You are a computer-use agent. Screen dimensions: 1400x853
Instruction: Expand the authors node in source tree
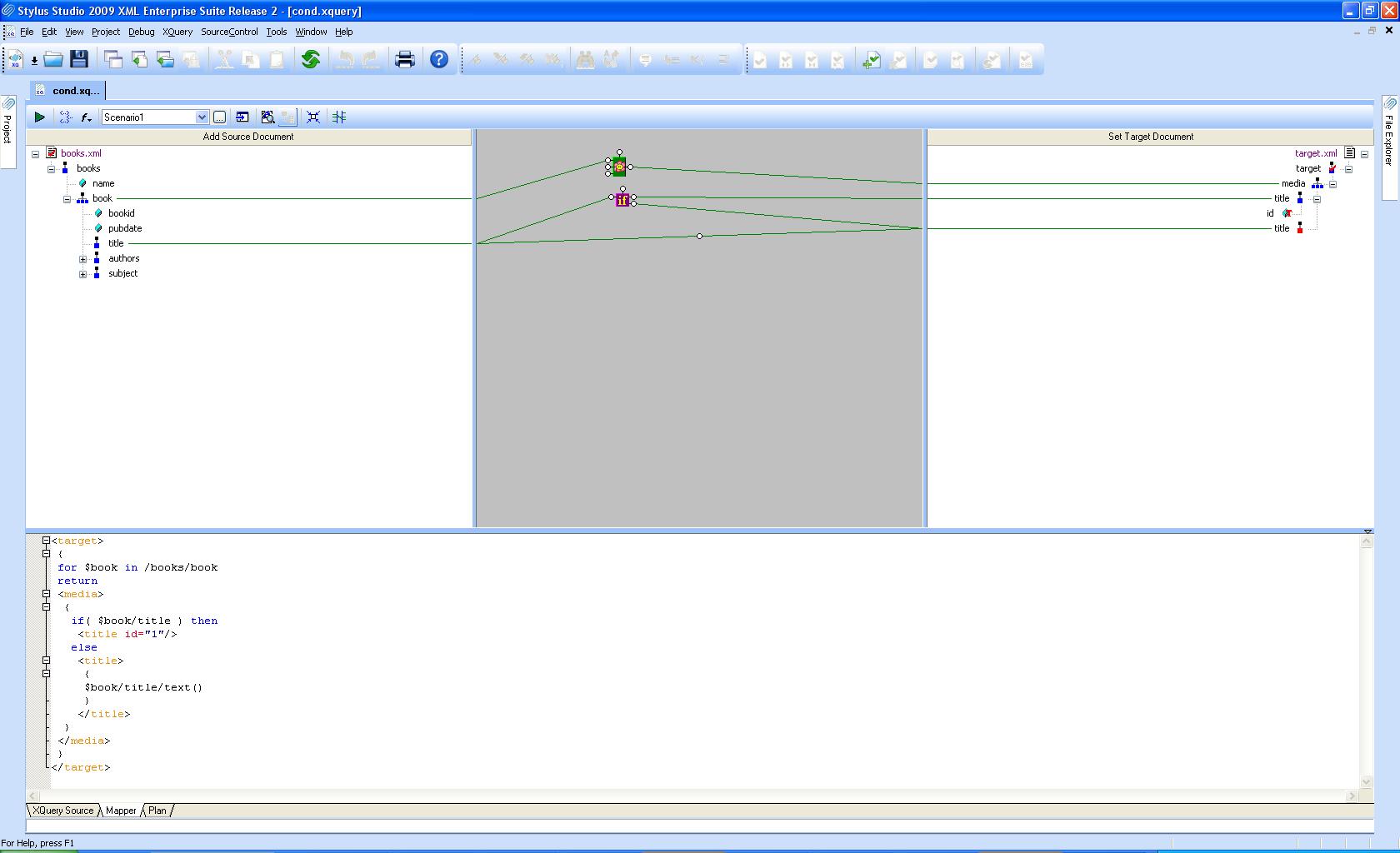point(82,259)
